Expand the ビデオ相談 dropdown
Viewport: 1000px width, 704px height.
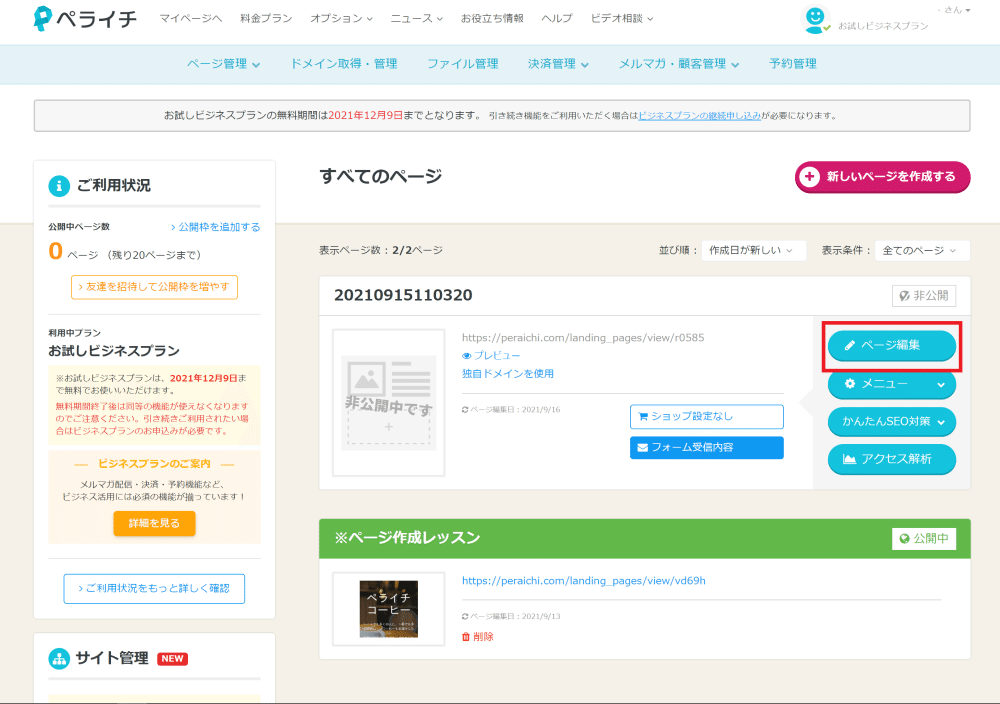pyautogui.click(x=622, y=18)
